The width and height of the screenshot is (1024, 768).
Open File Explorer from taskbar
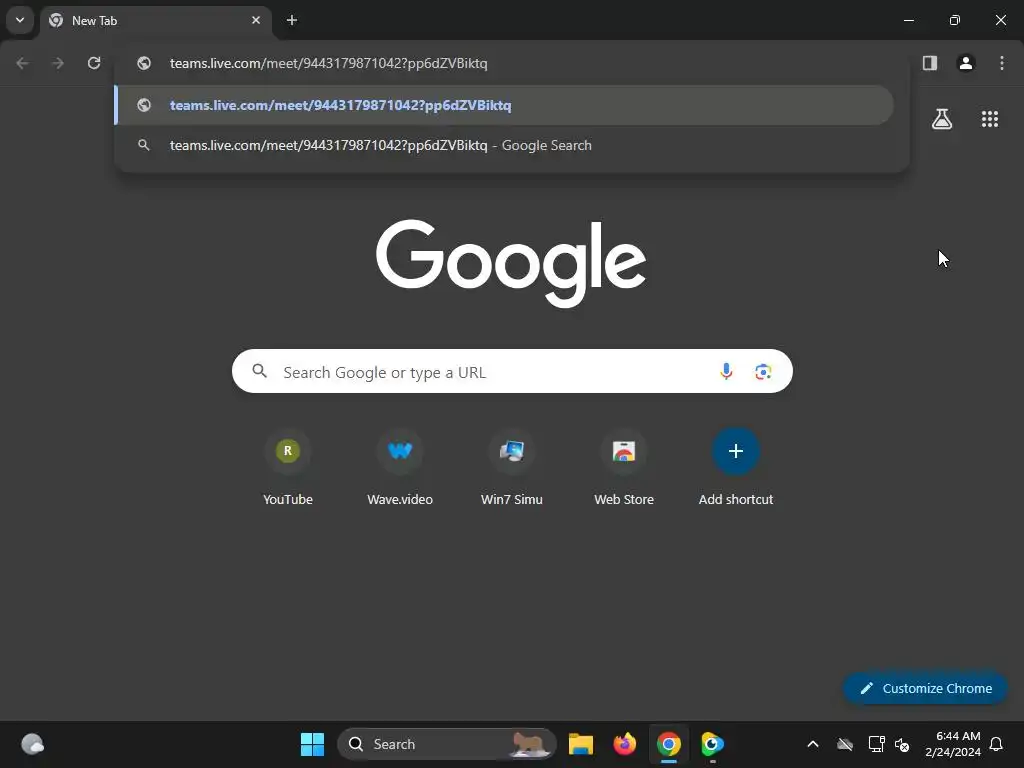581,744
